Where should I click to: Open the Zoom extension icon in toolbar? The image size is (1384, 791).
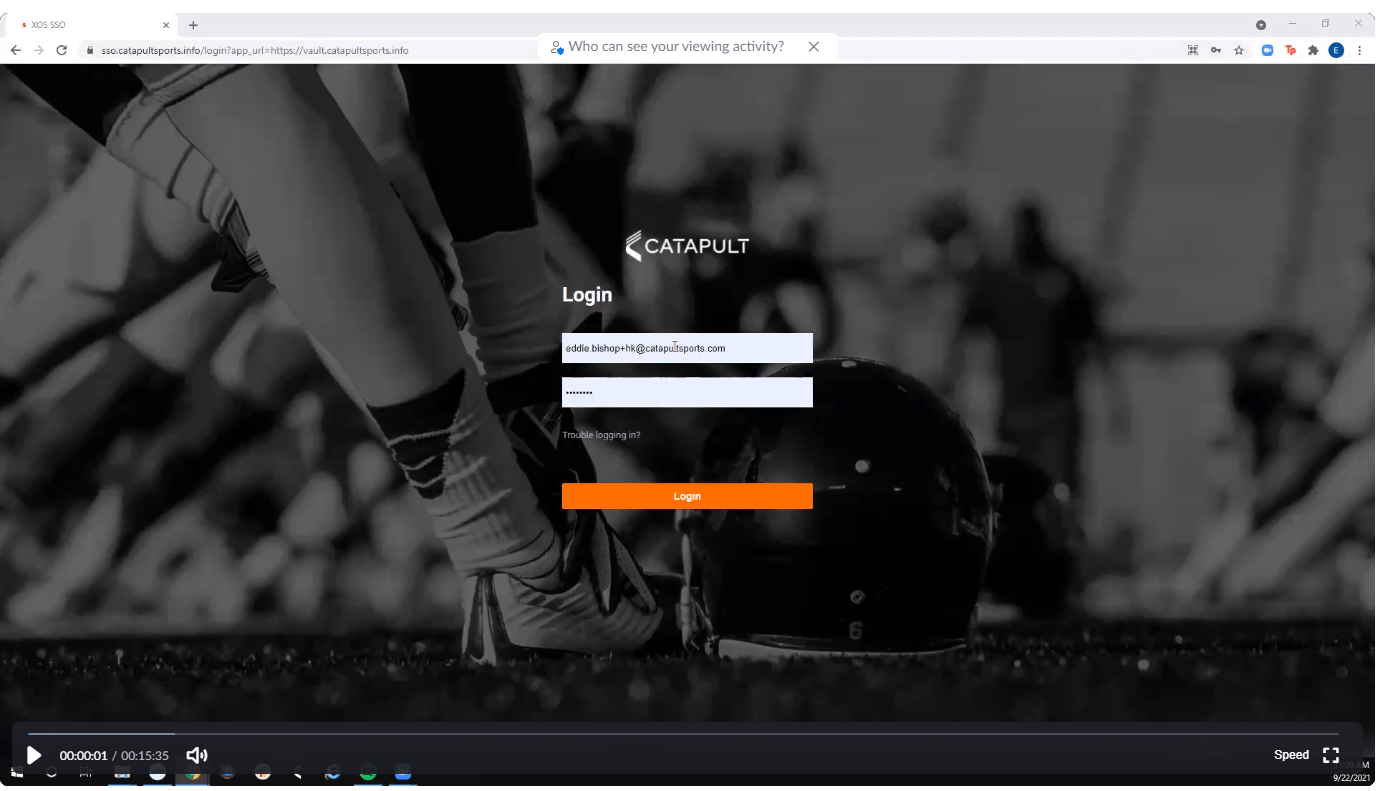(x=1264, y=49)
